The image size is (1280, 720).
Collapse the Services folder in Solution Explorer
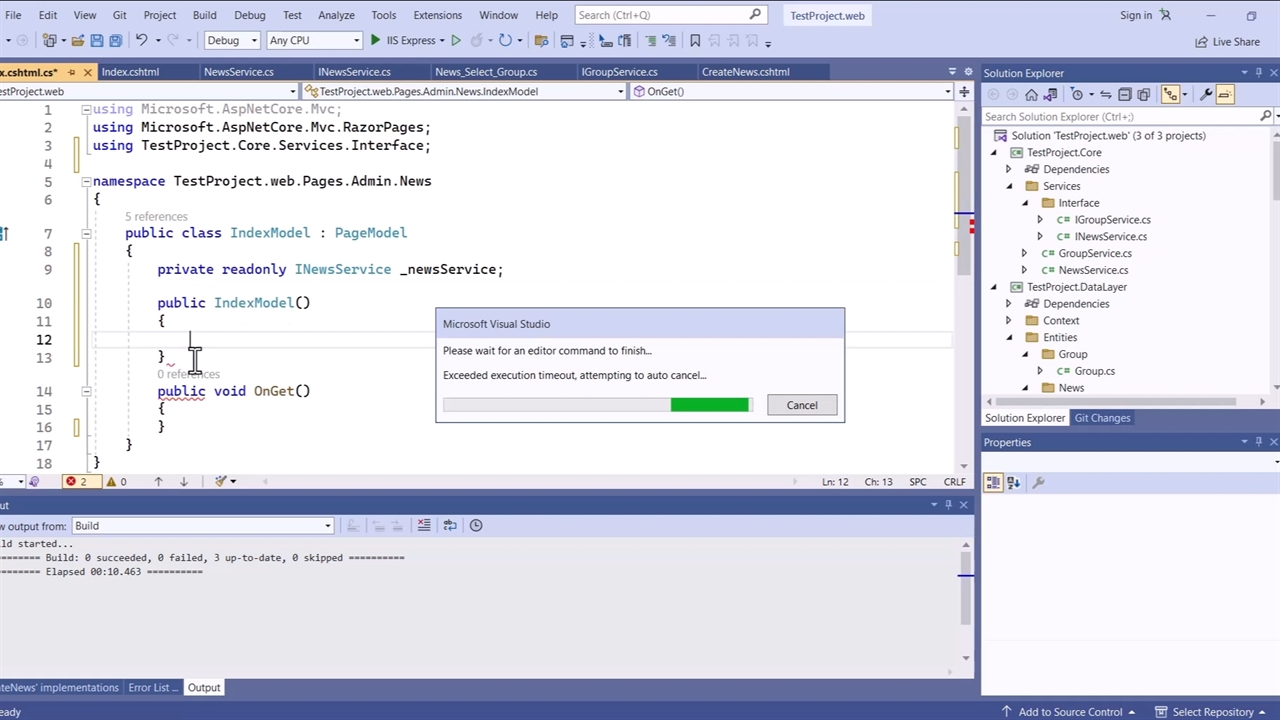click(1009, 186)
